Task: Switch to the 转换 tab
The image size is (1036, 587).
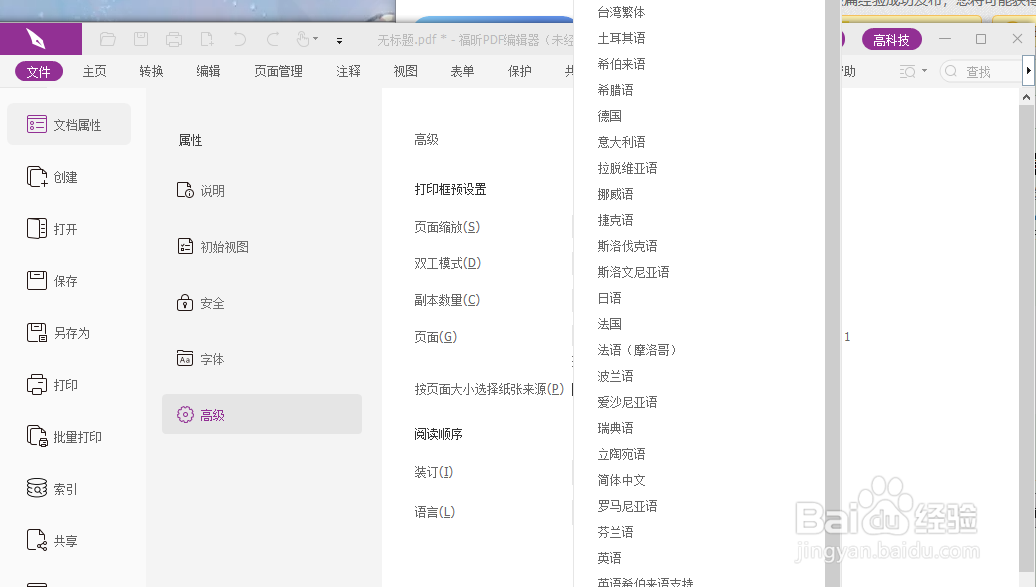Action: click(x=151, y=71)
